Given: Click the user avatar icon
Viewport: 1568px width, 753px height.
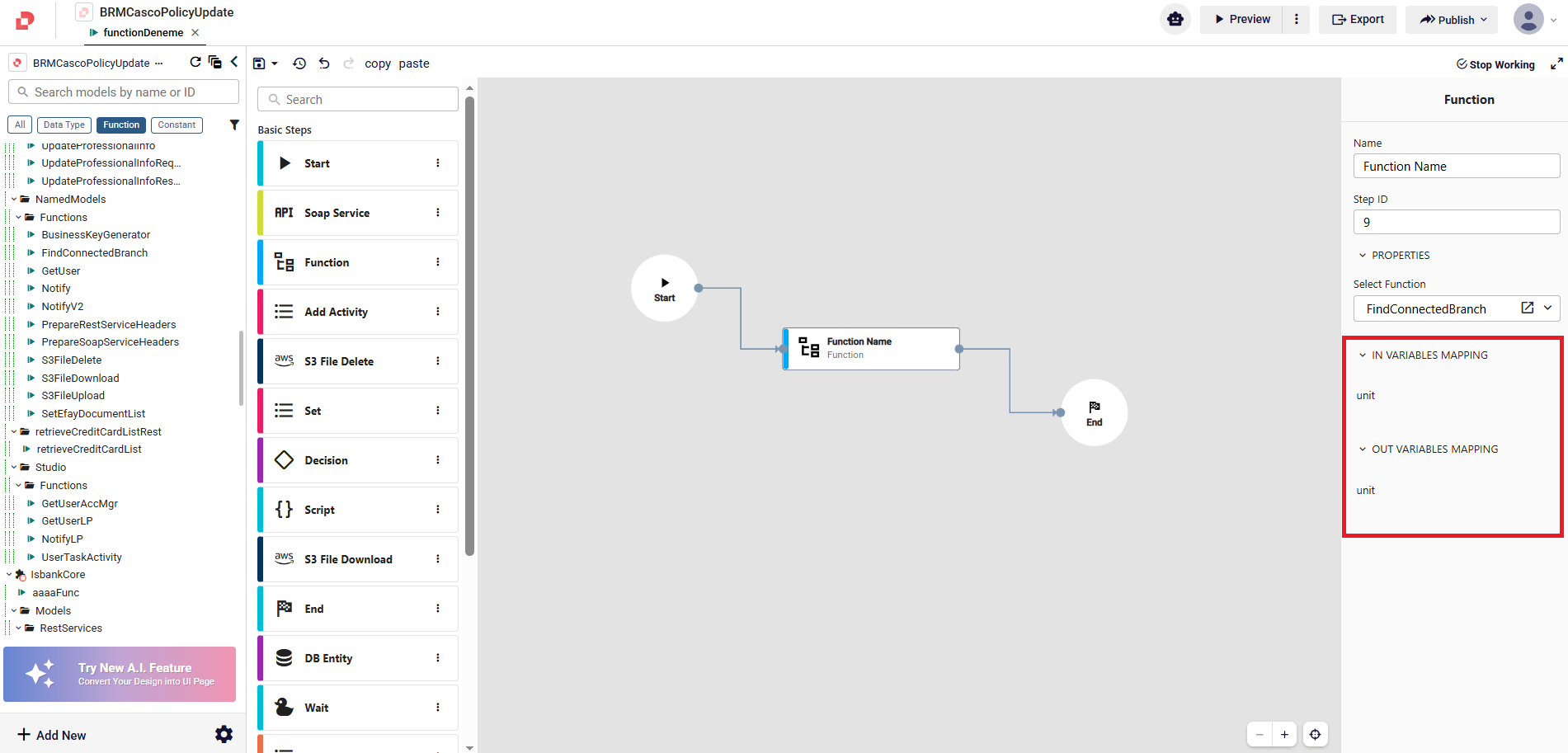Looking at the screenshot, I should coord(1528,19).
